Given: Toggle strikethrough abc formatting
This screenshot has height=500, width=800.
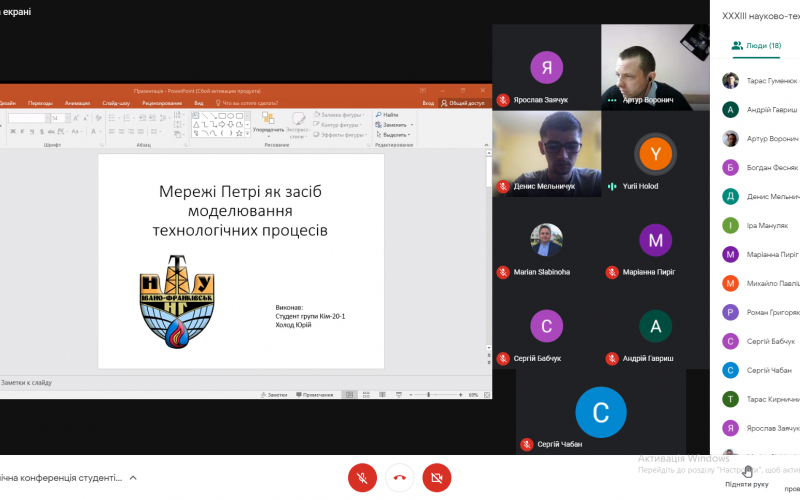Looking at the screenshot, I should click(51, 132).
